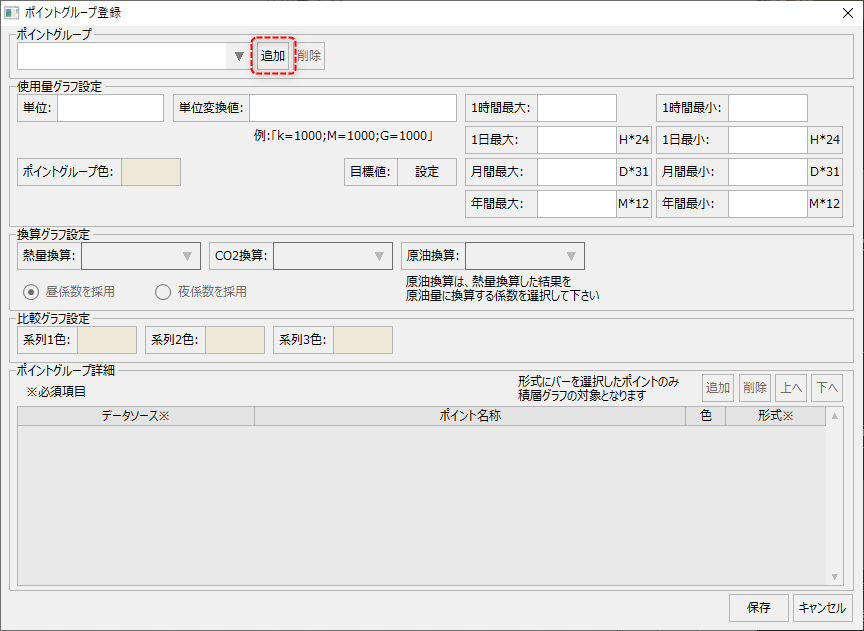864x631 pixels.
Task: Select the 夜係数を採用 radio button
Action: point(162,291)
